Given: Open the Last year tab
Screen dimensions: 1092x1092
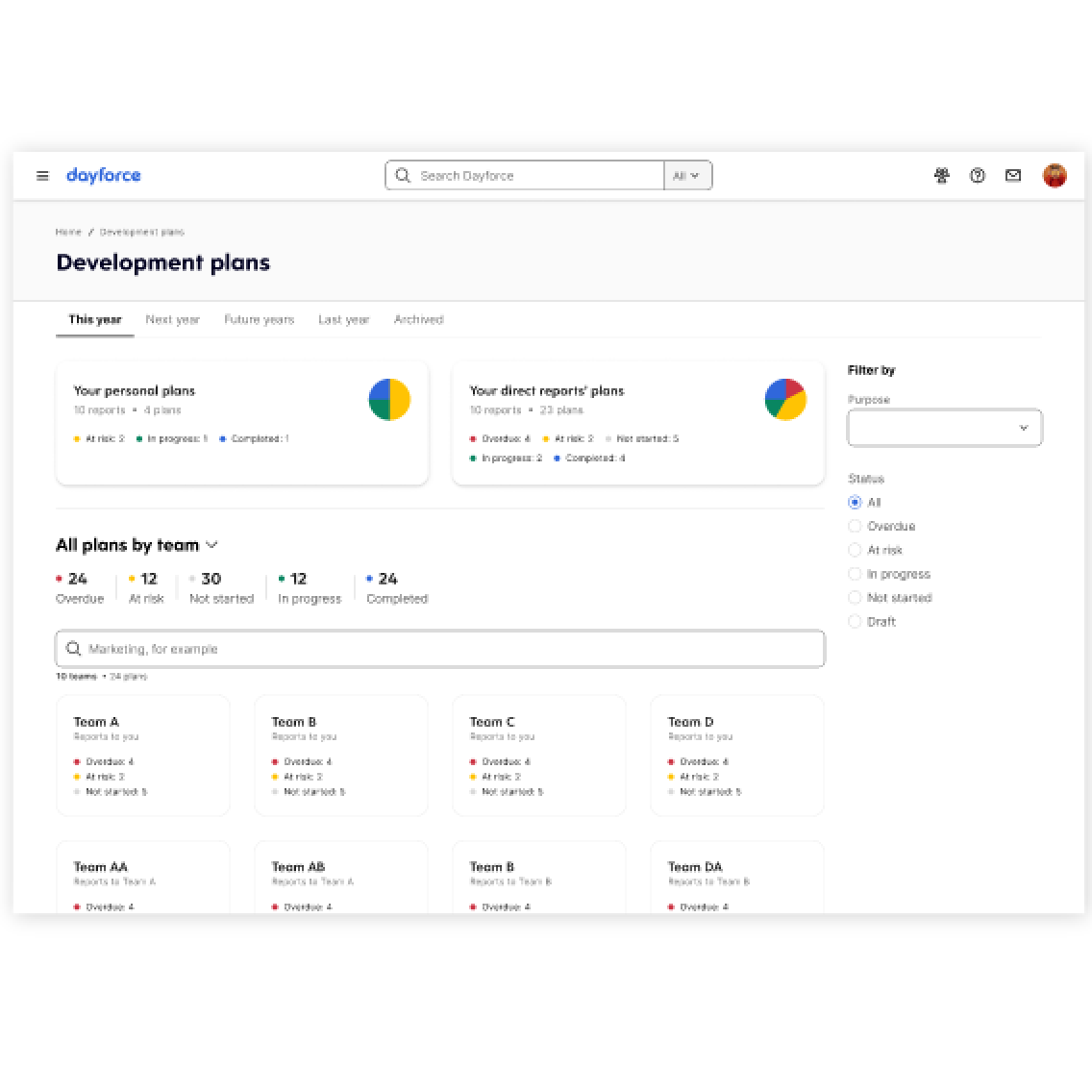Looking at the screenshot, I should 343,319.
